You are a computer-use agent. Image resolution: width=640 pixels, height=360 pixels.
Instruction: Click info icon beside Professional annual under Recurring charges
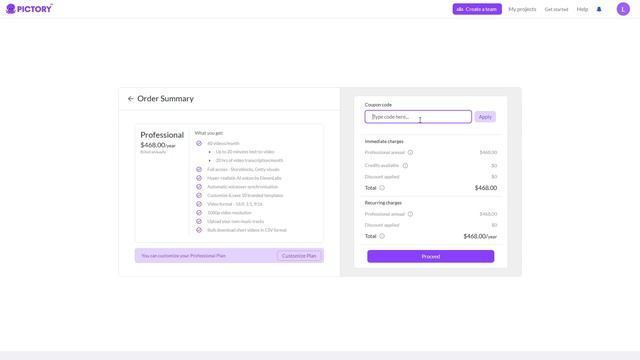410,214
